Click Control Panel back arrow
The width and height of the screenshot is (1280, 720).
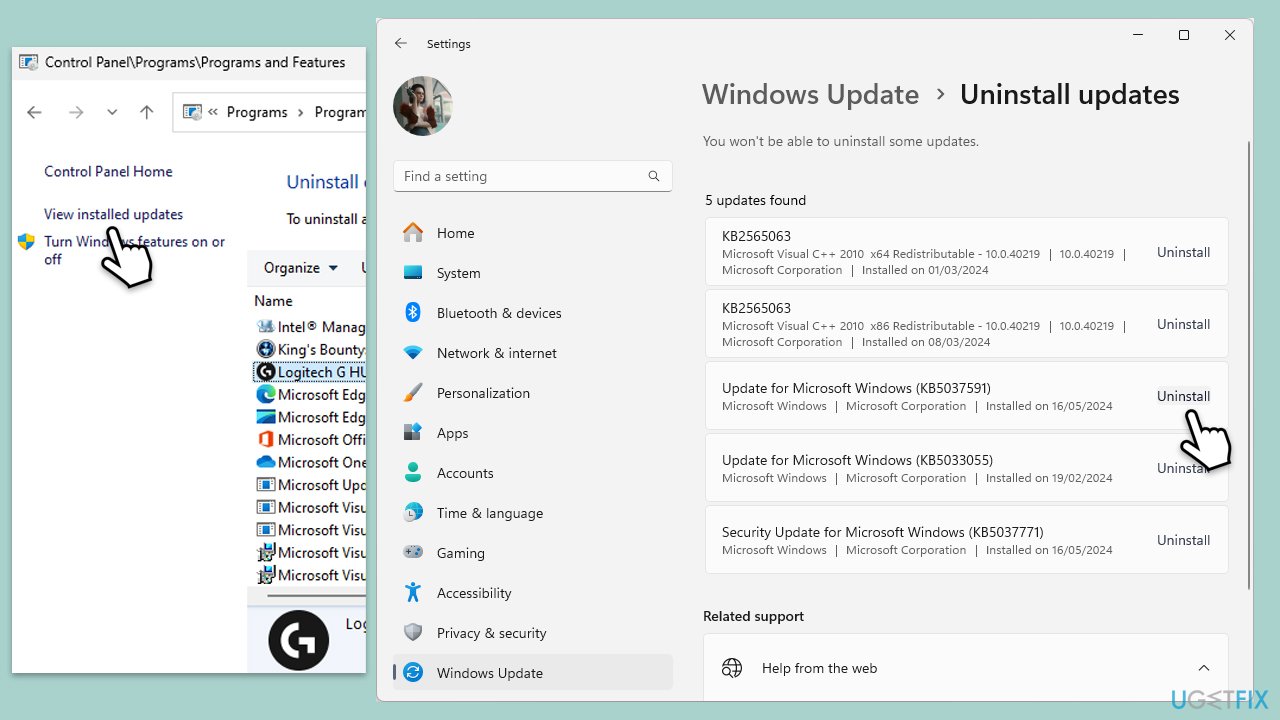(x=34, y=112)
